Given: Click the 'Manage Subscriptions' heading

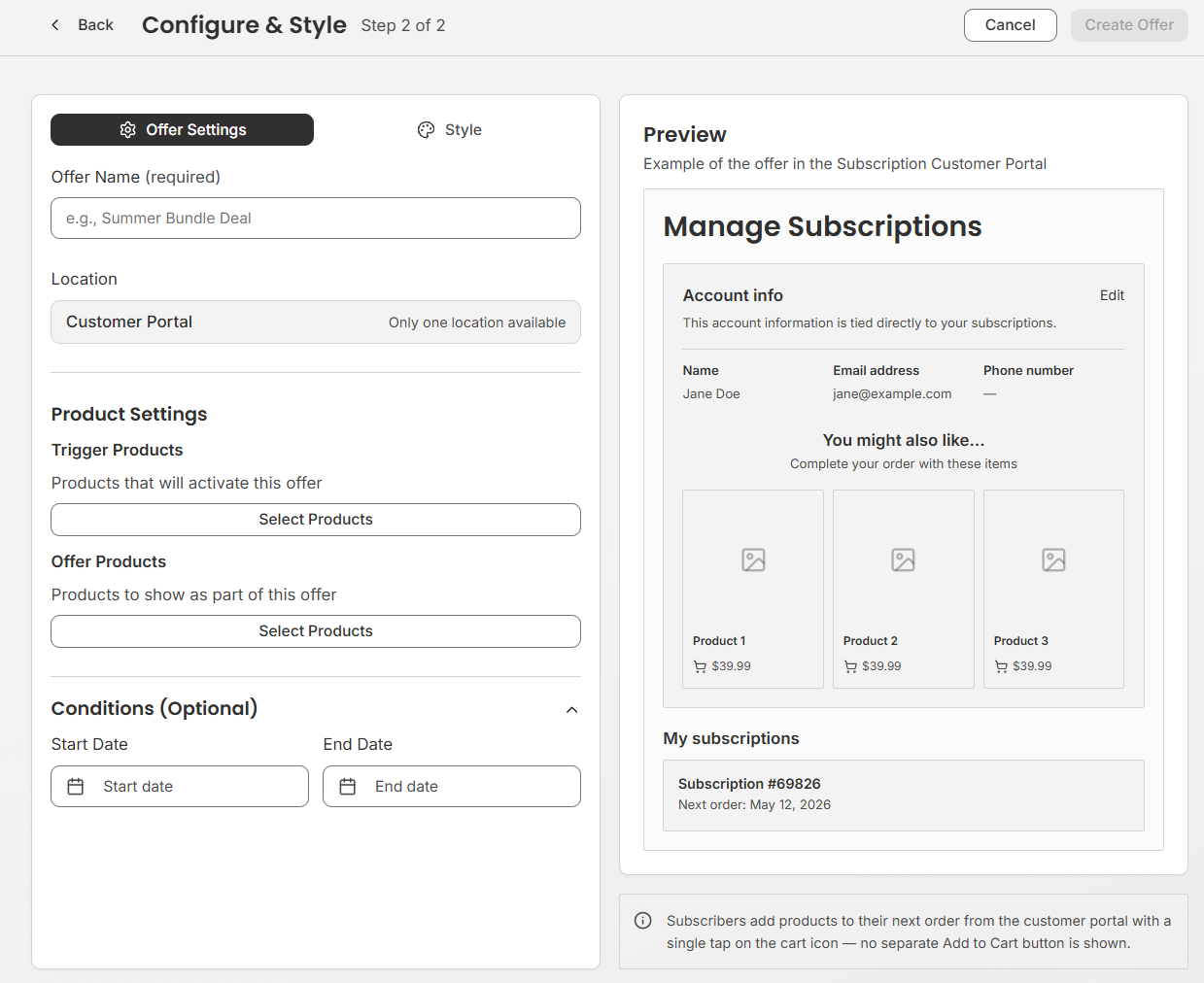Looking at the screenshot, I should (x=822, y=226).
